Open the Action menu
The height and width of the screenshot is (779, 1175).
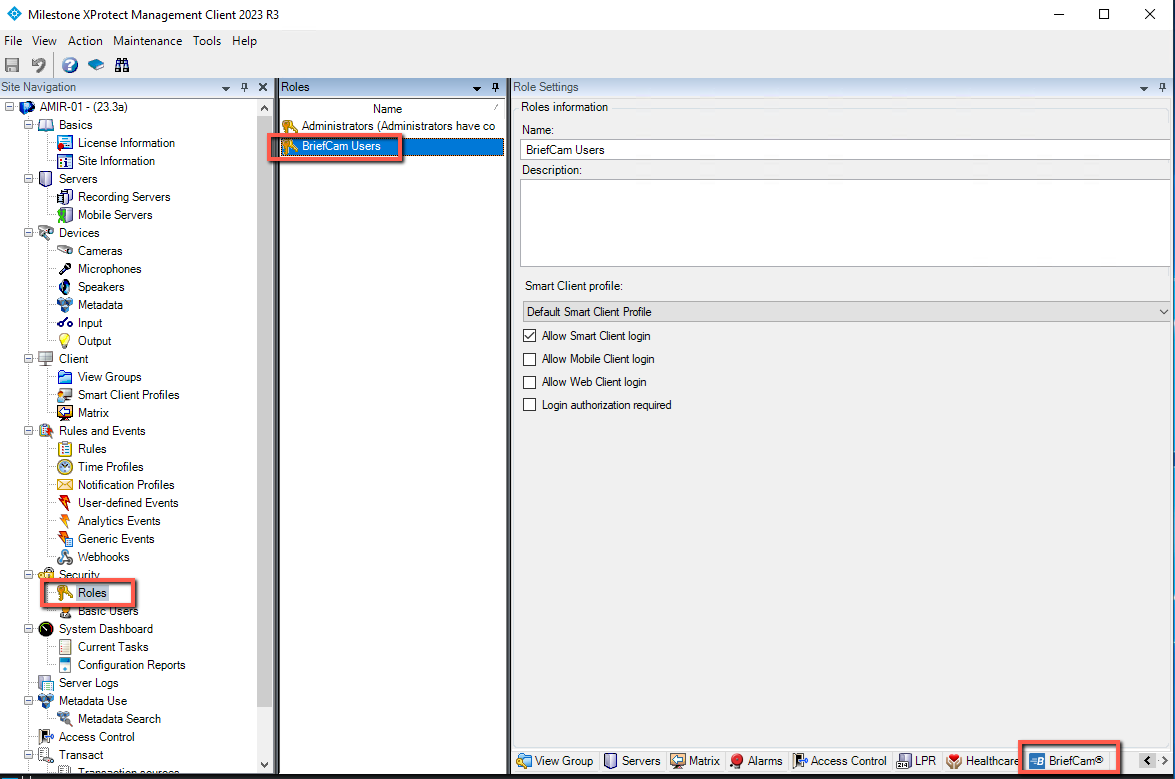coord(85,40)
